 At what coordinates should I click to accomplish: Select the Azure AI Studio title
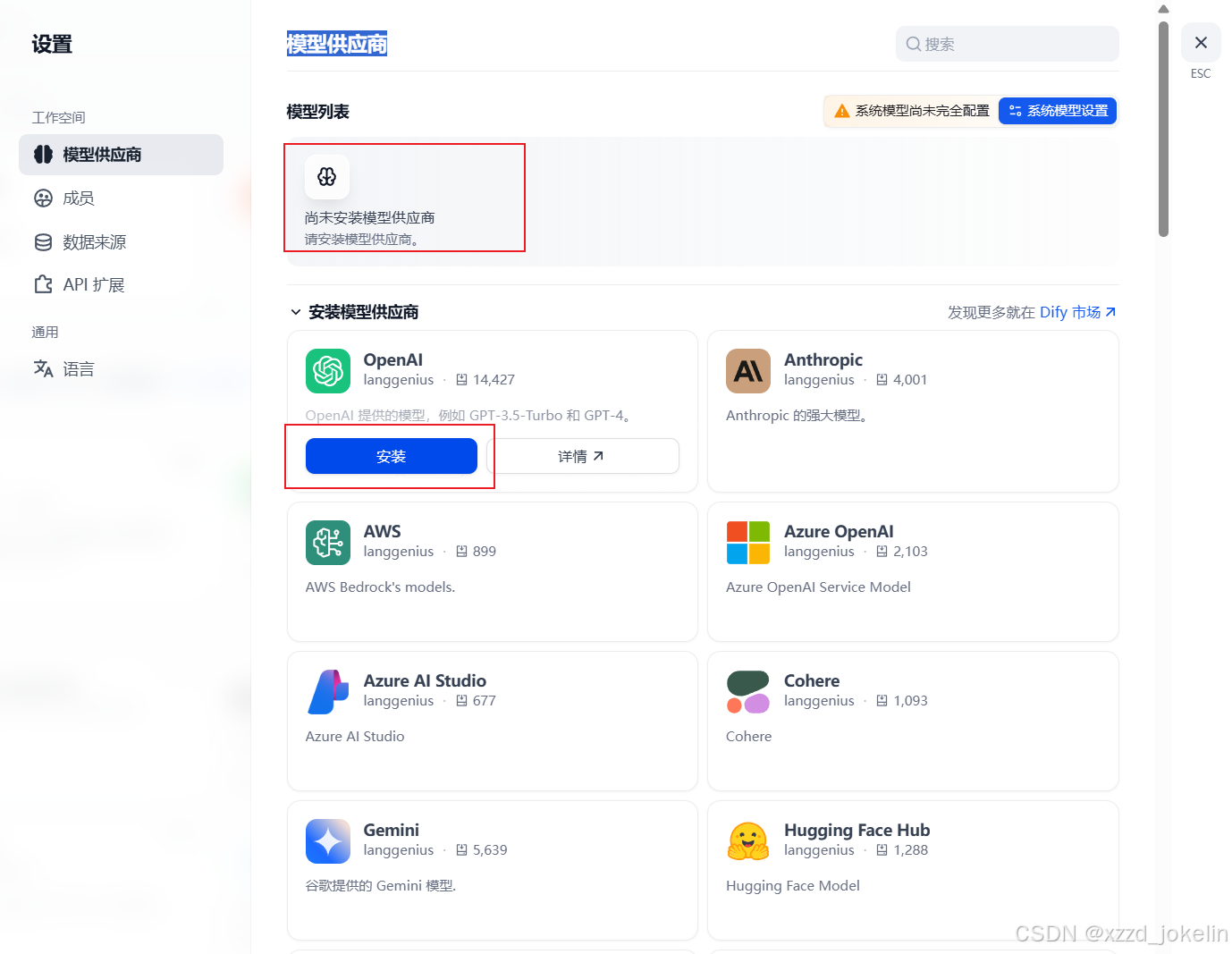[425, 680]
